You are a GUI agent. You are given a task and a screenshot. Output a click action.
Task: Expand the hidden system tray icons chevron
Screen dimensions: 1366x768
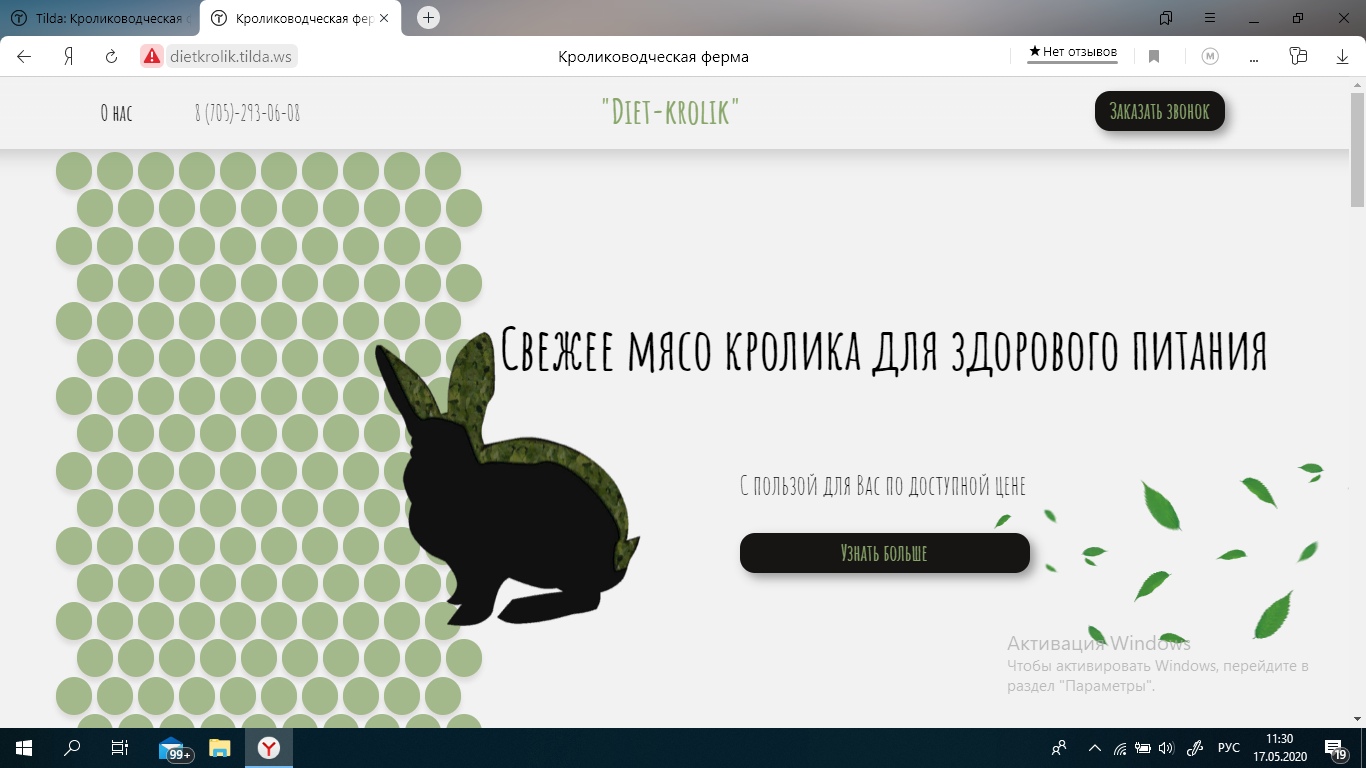[1095, 748]
